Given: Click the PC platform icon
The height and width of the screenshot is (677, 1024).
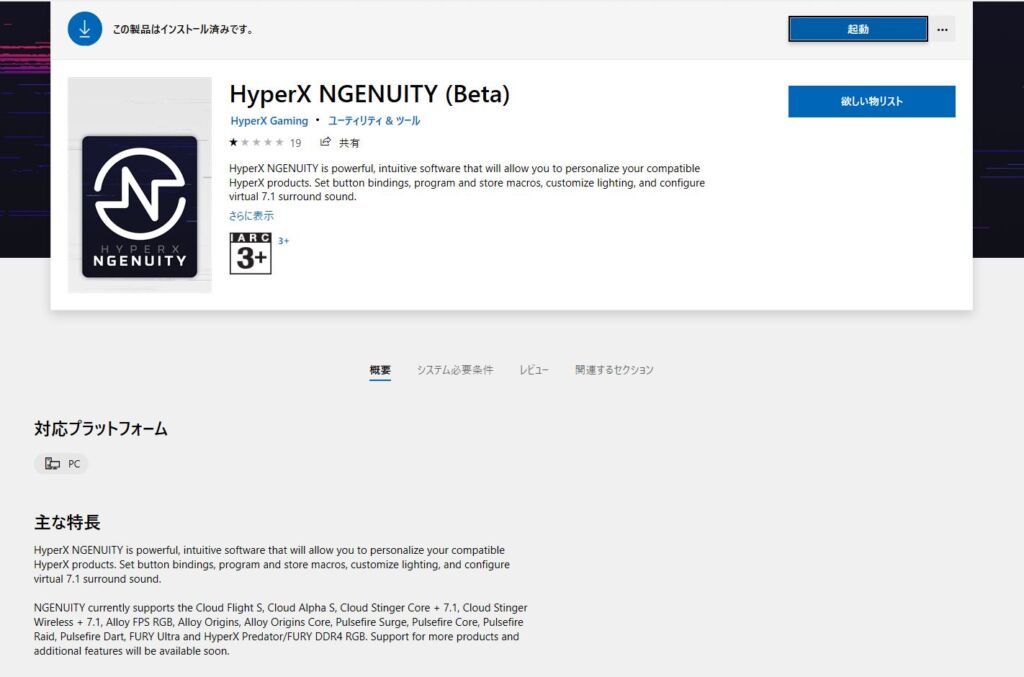Looking at the screenshot, I should 52,464.
